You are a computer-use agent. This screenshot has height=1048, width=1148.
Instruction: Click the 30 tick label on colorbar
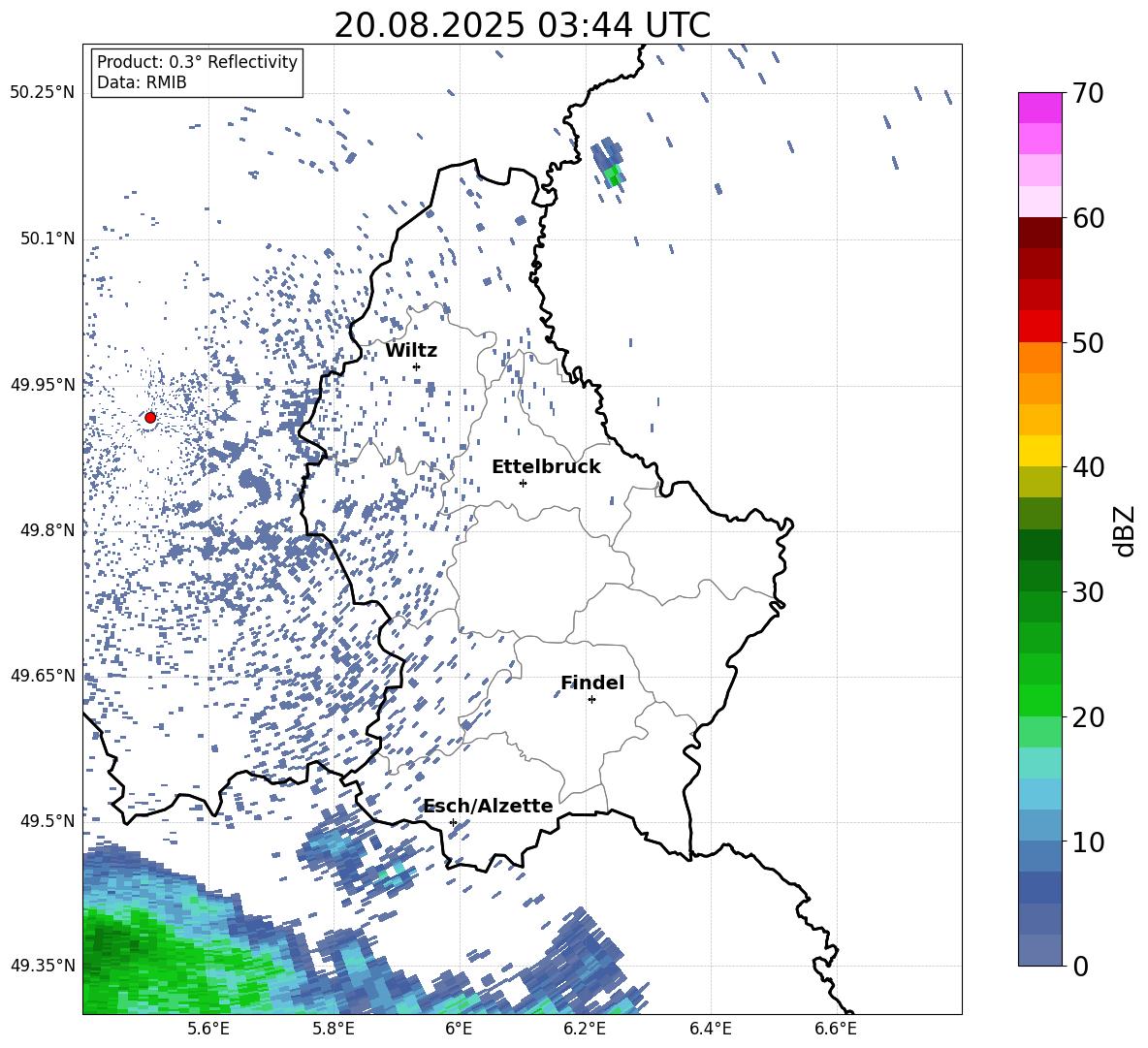pos(1088,592)
